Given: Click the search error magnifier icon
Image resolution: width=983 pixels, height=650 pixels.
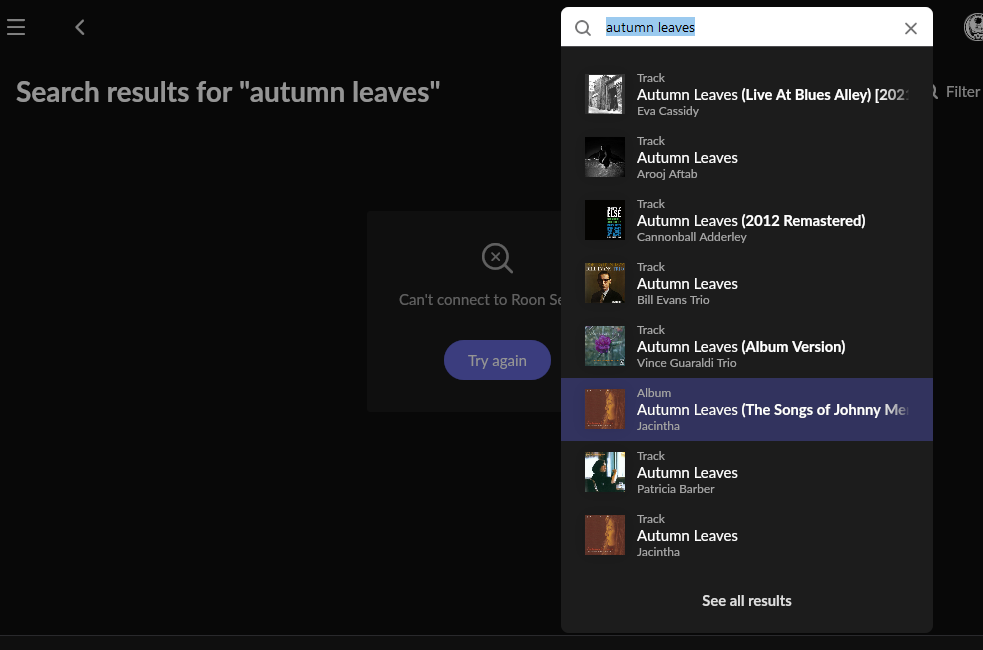Looking at the screenshot, I should (x=497, y=258).
